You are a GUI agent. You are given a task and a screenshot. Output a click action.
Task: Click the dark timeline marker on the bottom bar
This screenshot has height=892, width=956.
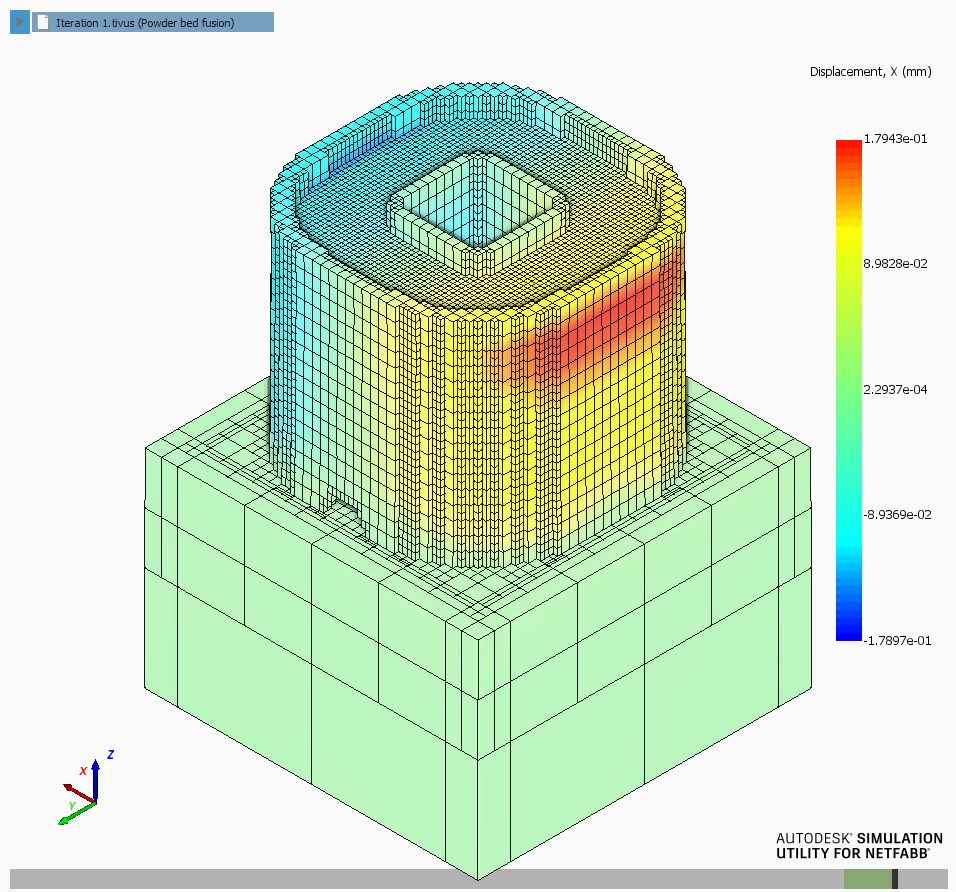894,879
